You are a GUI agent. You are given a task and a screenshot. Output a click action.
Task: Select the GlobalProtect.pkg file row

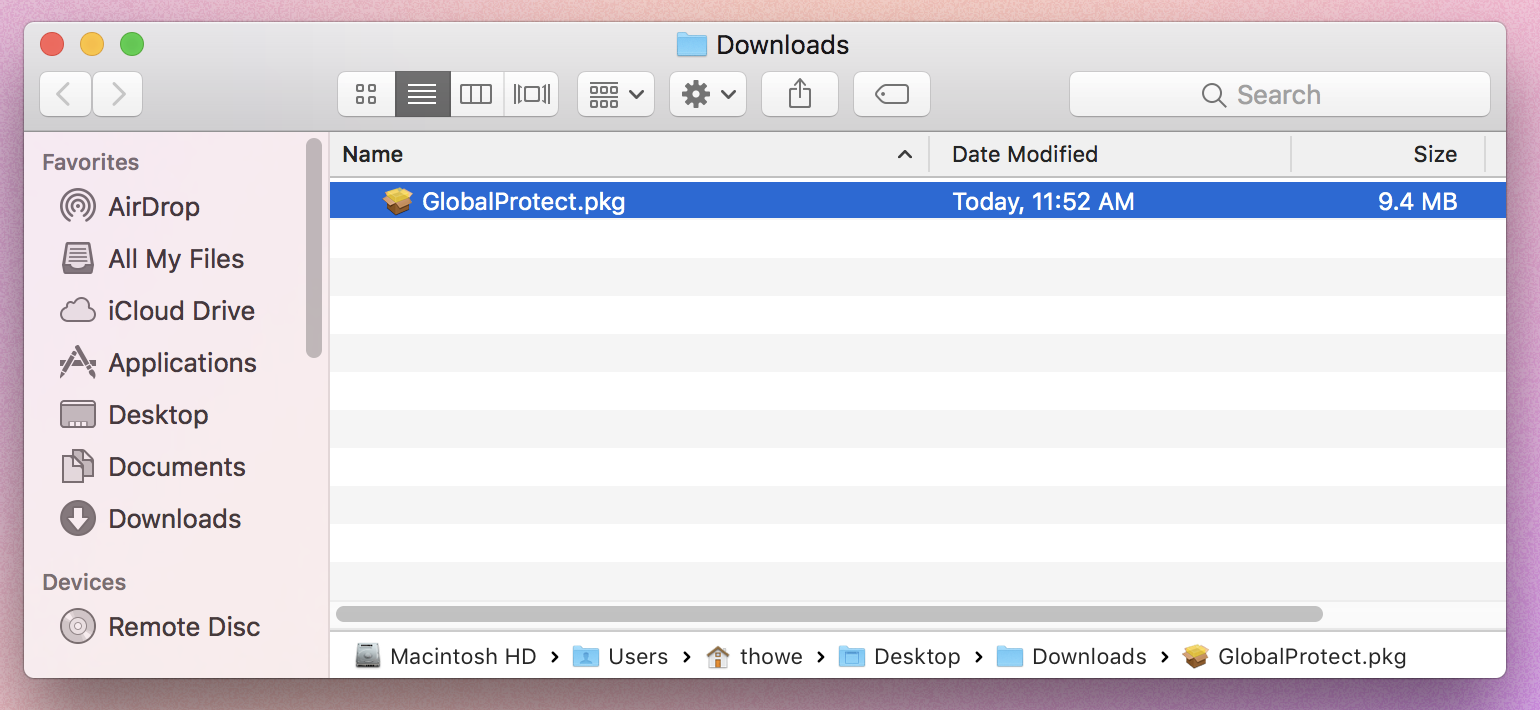coord(917,201)
